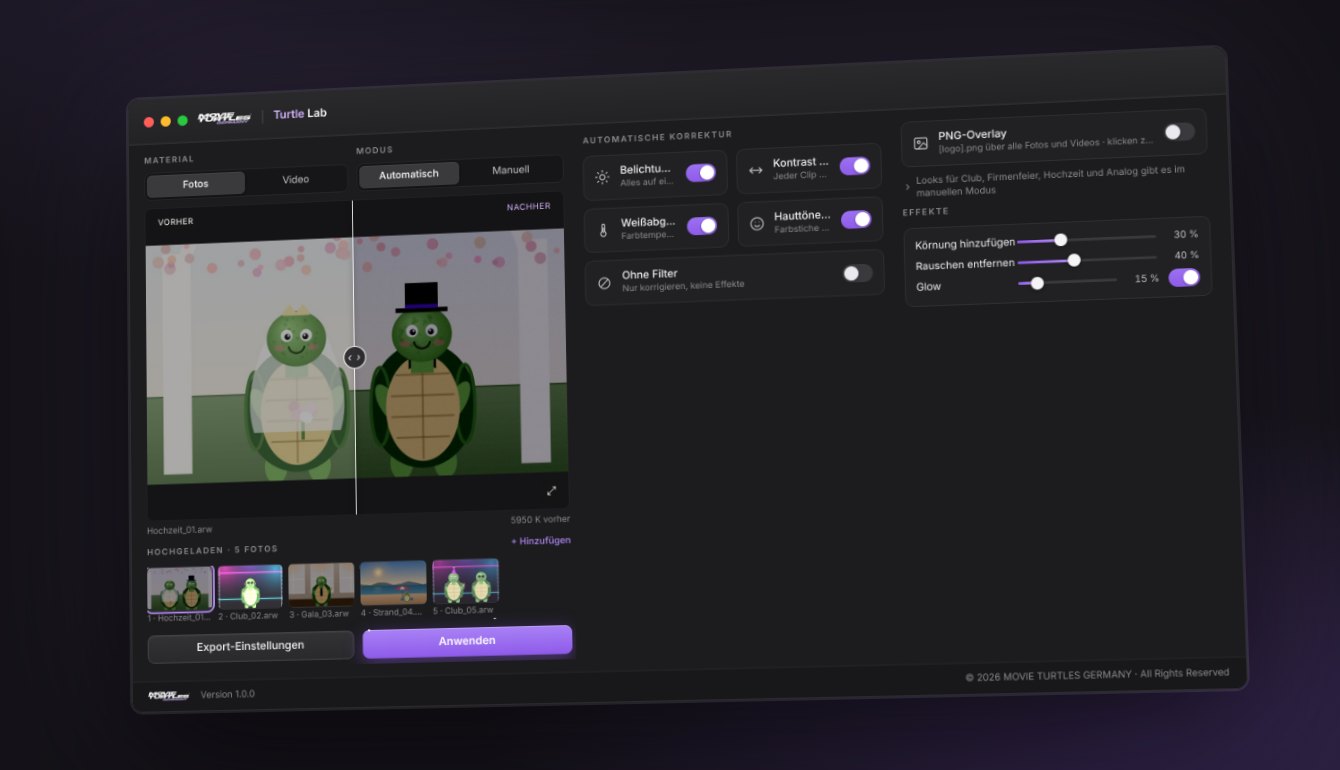Disable the Belichtung toggle
This screenshot has width=1340, height=770.
[701, 172]
